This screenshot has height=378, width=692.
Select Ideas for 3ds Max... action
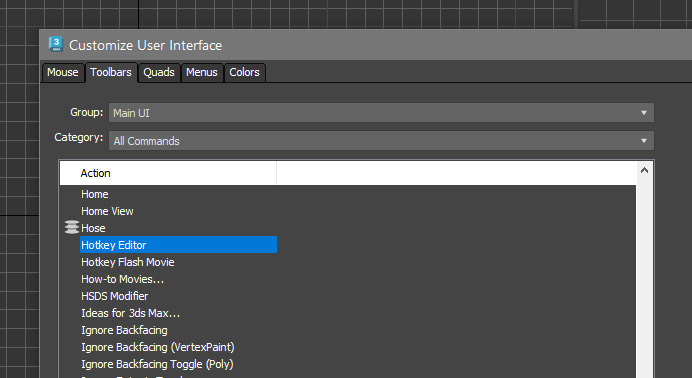coord(130,313)
